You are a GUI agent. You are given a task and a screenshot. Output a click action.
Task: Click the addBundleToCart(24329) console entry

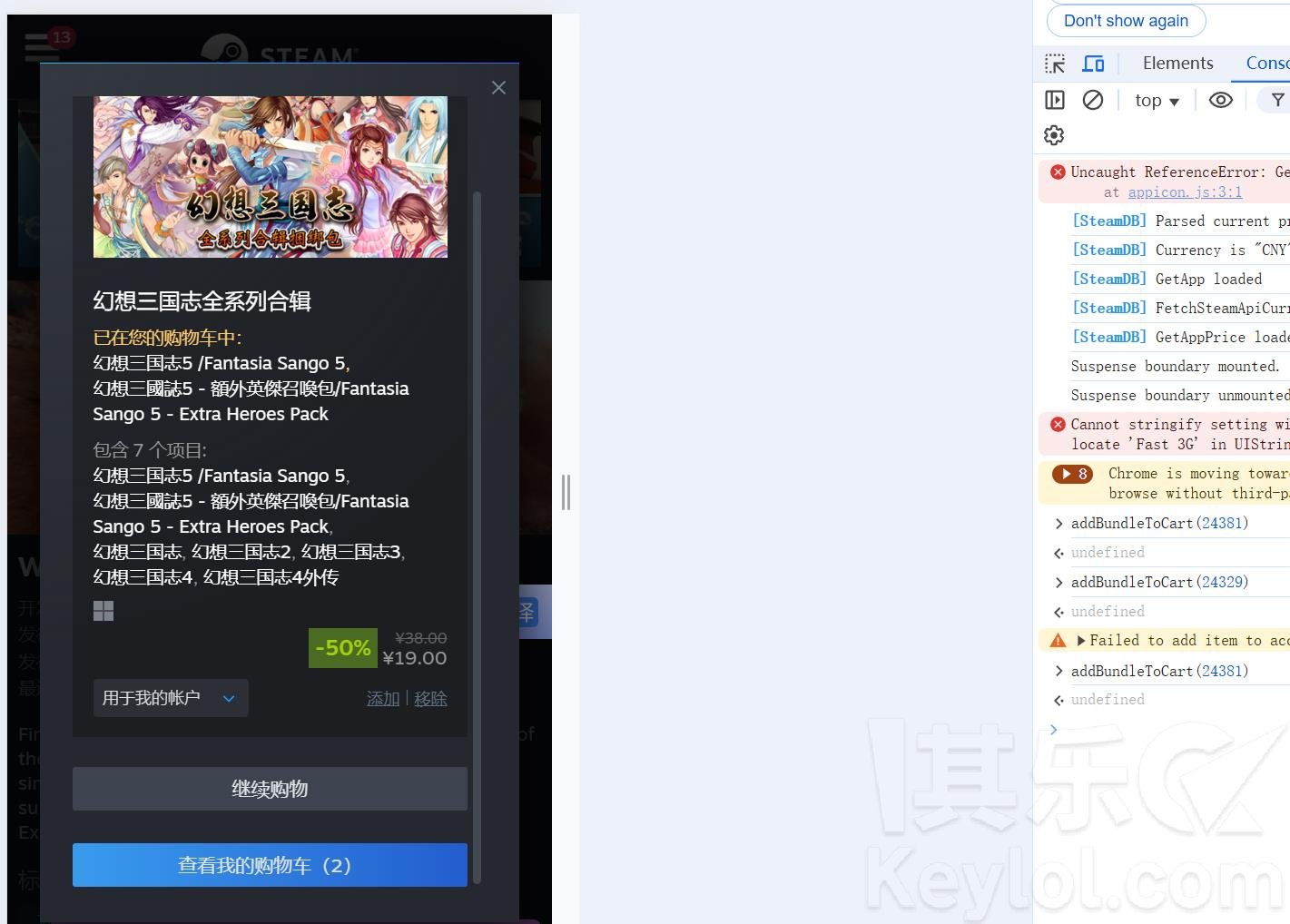(x=1159, y=582)
